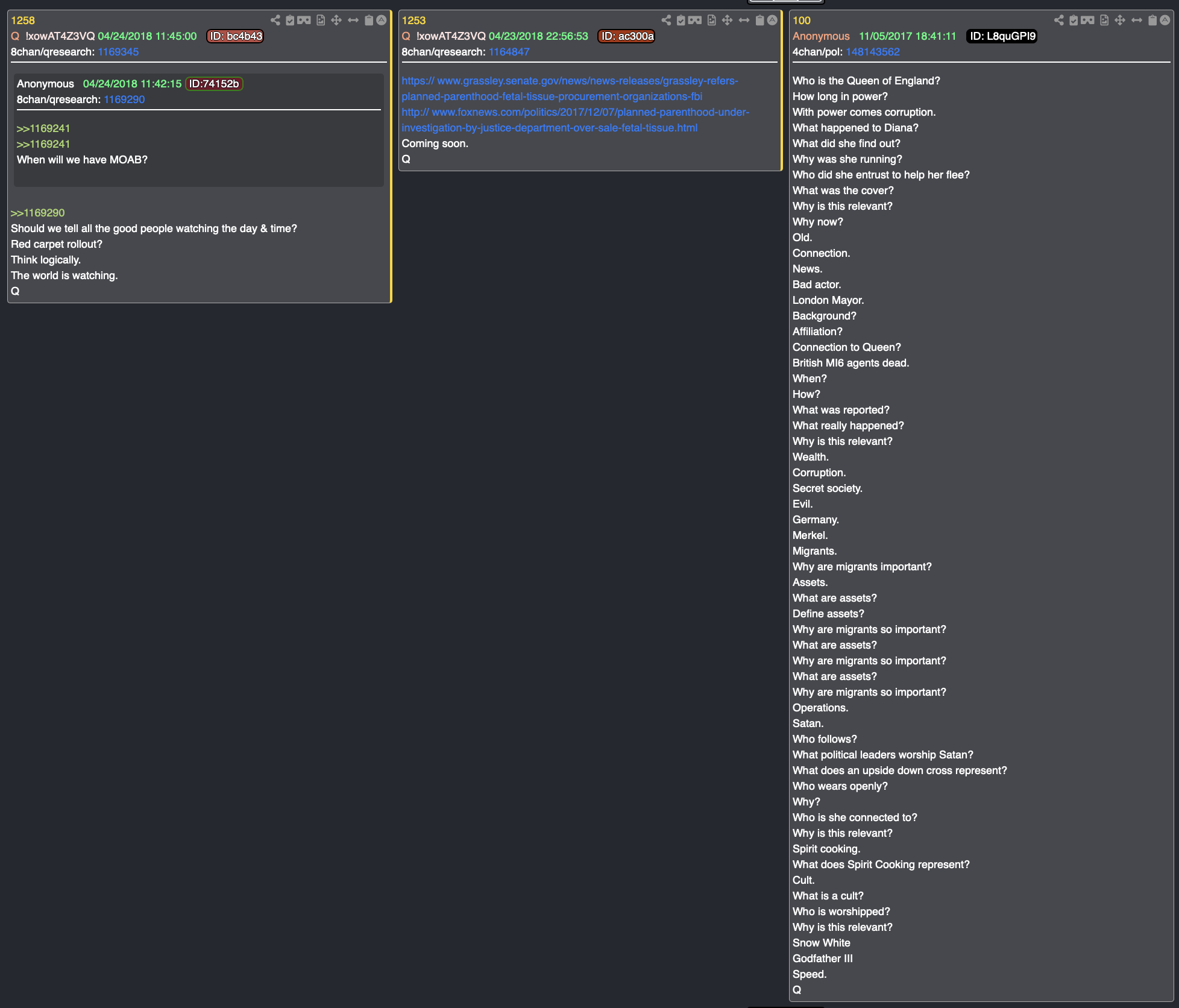Open the 8chan/qresearch link 1169345
The height and width of the screenshot is (1008, 1179).
[118, 52]
